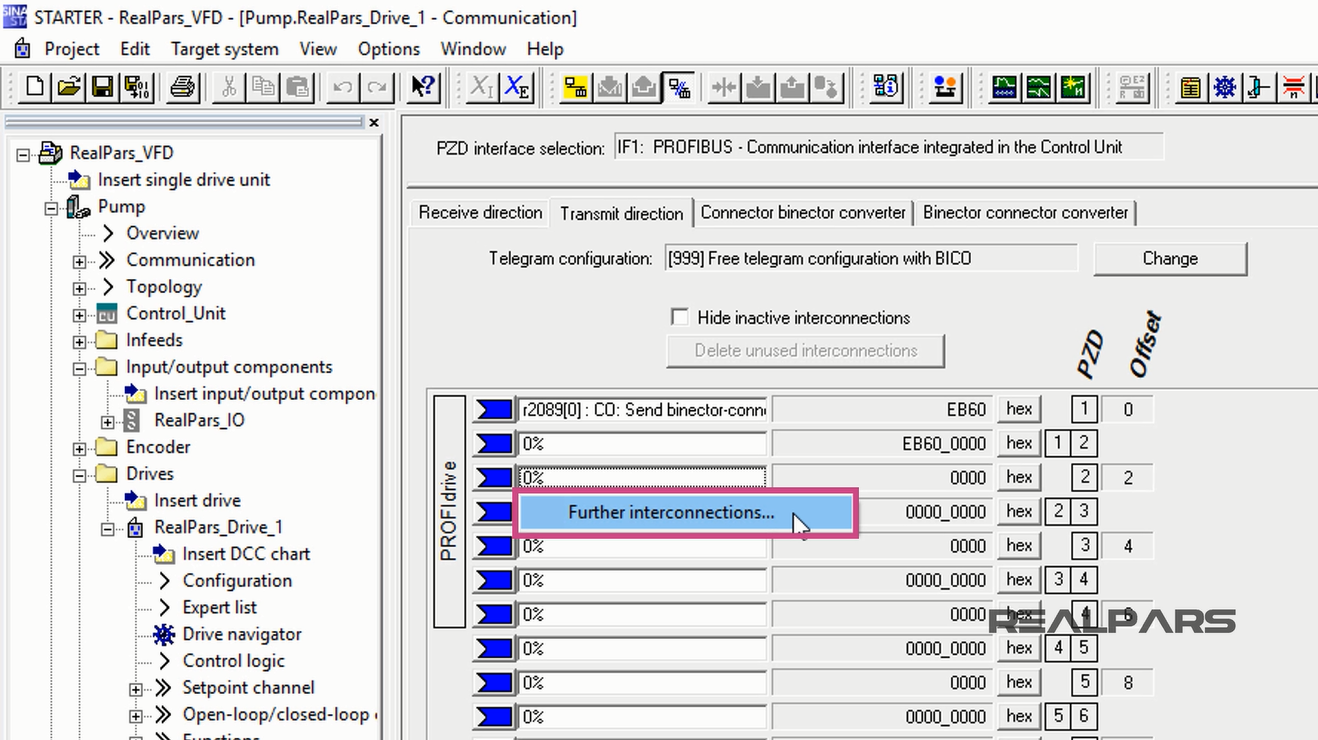Open the Options menu
Screen dimensions: 1318x740
pyautogui.click(x=389, y=49)
